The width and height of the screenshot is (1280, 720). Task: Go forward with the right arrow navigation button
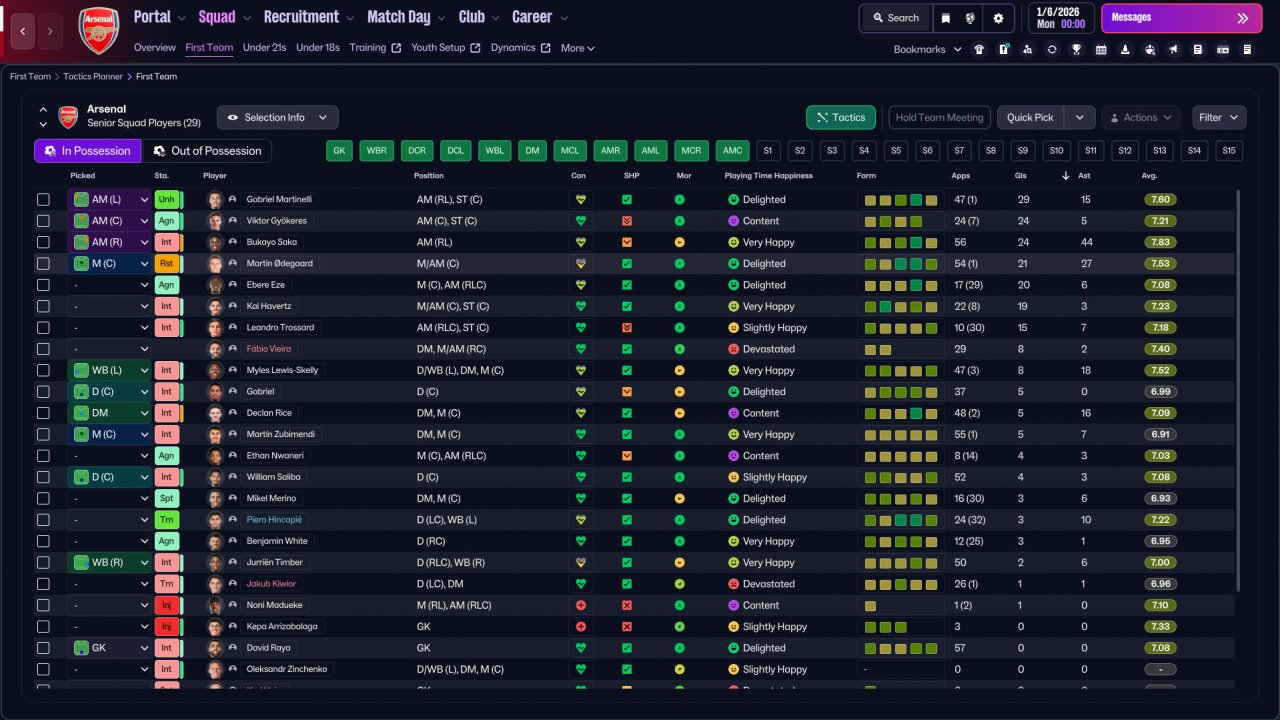coord(51,31)
